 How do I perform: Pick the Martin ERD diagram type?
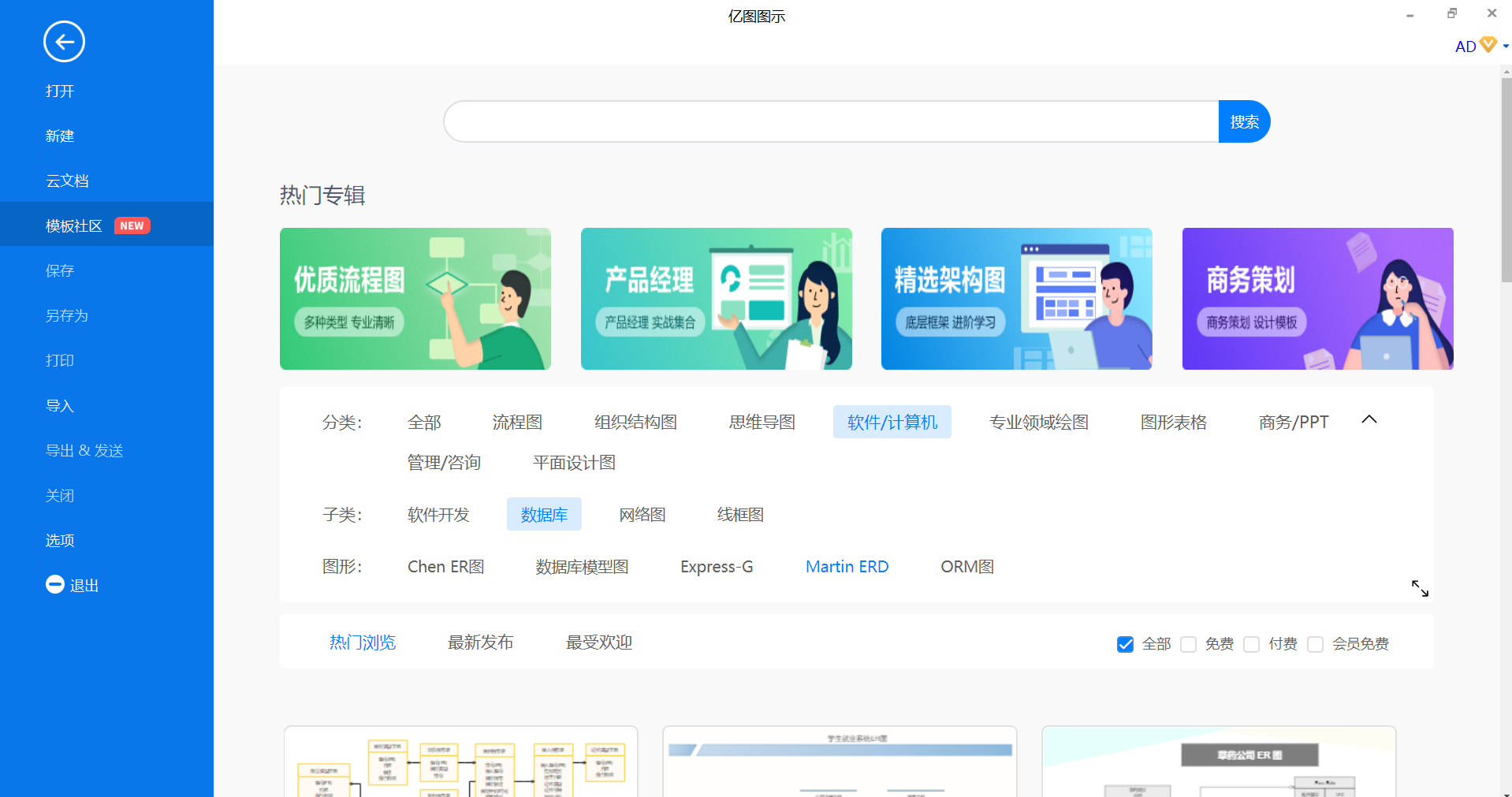(x=847, y=567)
